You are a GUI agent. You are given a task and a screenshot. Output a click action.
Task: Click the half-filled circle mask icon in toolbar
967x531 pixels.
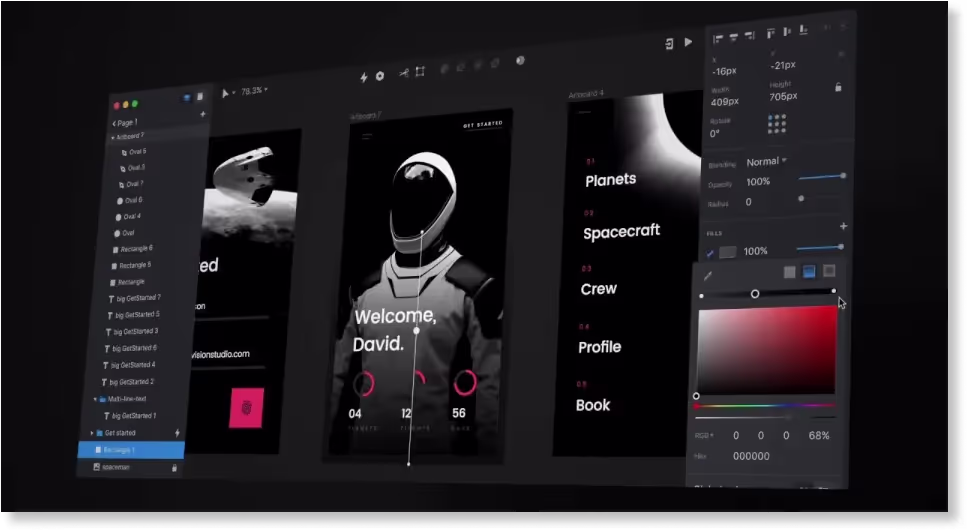tap(521, 60)
